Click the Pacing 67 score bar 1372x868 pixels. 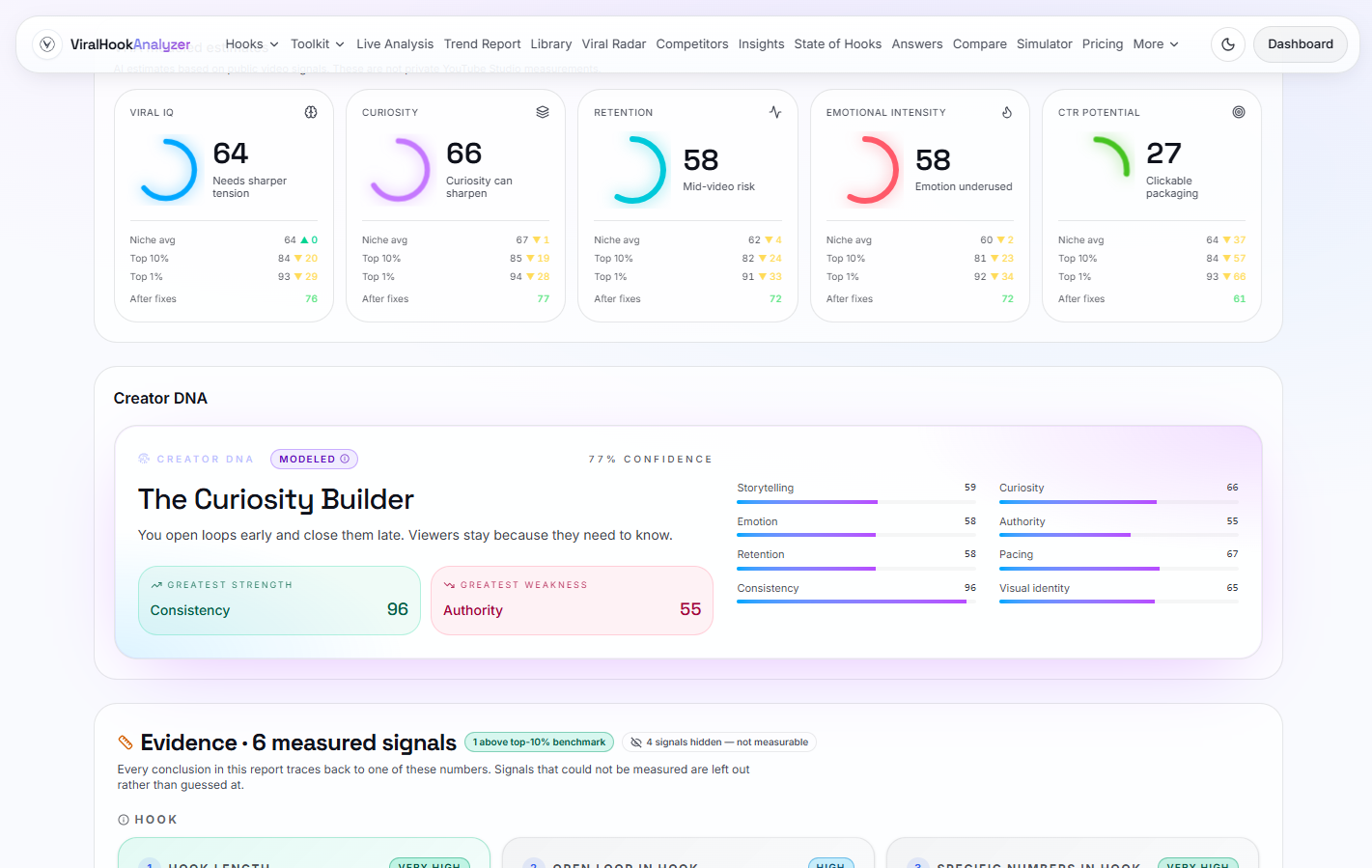[x=1119, y=569]
